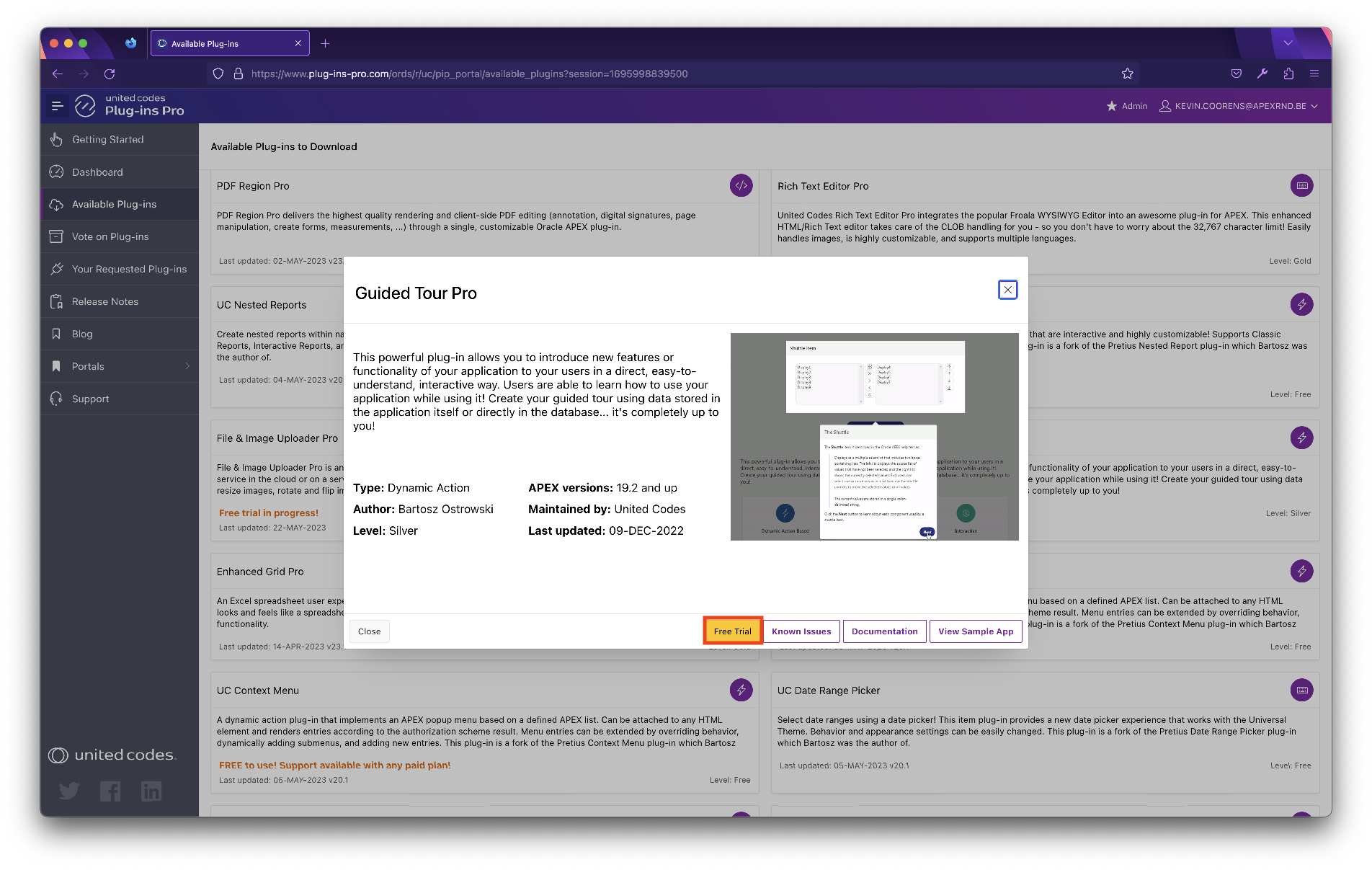Open Save to Pocket icon

[1237, 74]
